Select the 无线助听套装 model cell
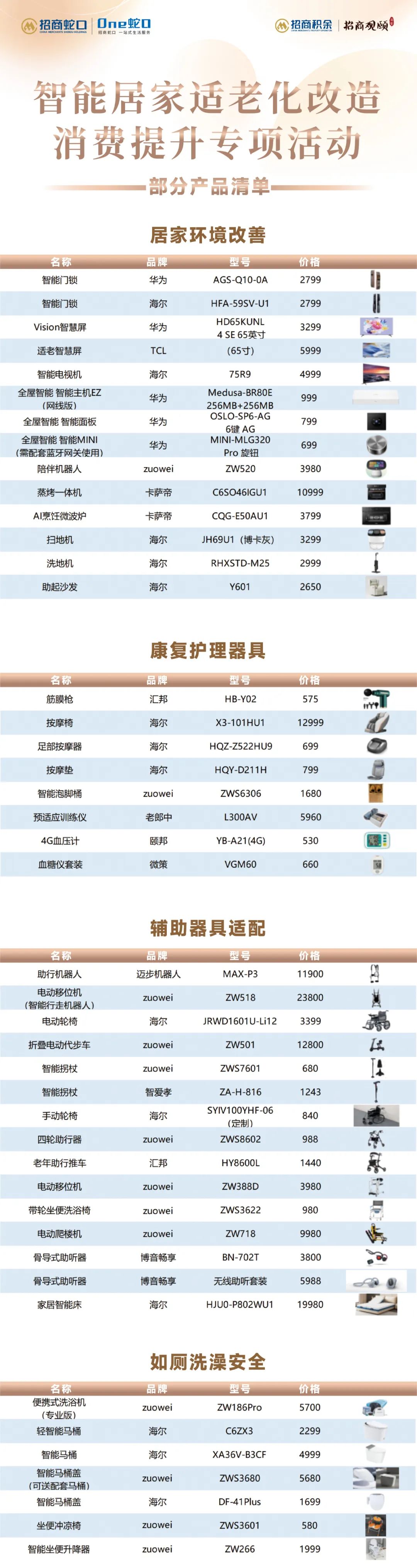This screenshot has width=417, height=1568. (x=240, y=1281)
